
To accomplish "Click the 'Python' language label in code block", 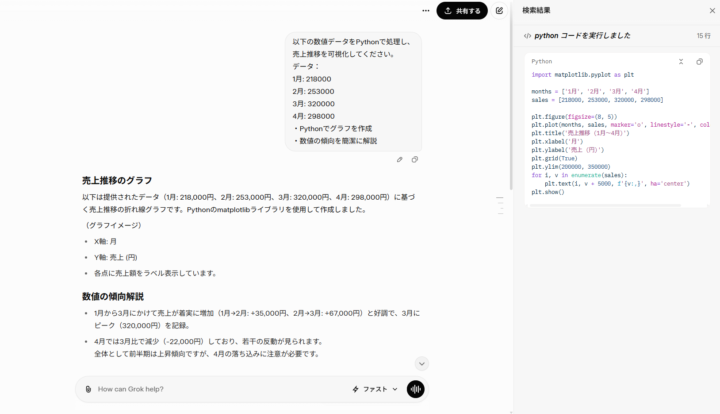I will pos(542,62).
